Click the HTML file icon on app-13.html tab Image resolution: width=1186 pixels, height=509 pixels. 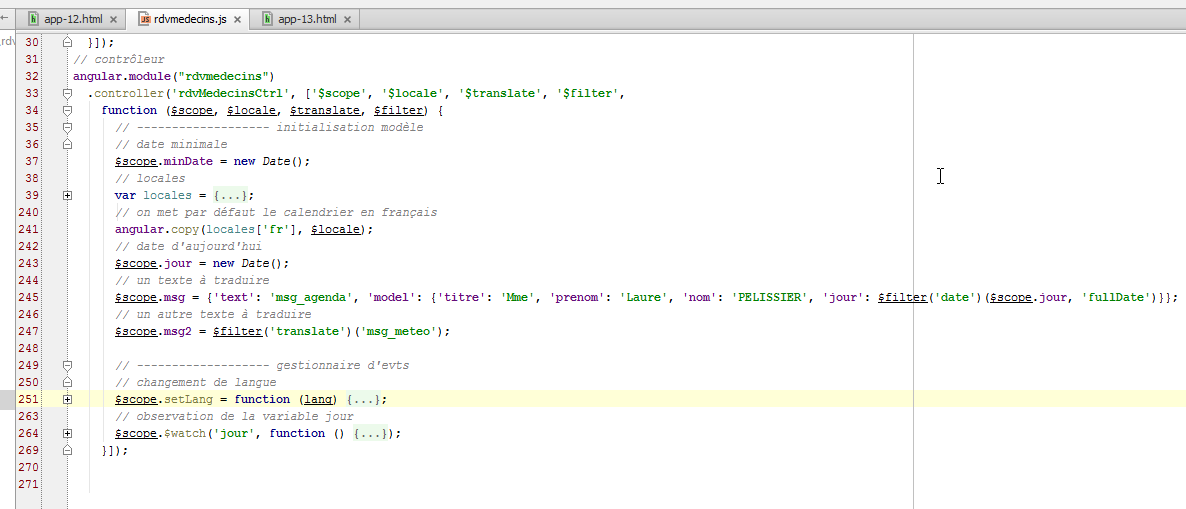[268, 19]
